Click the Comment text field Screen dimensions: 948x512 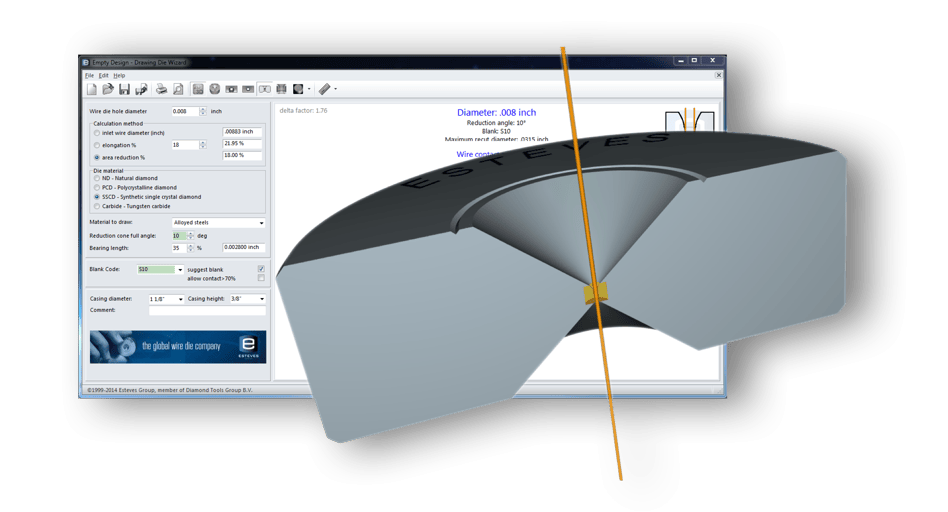pos(207,310)
